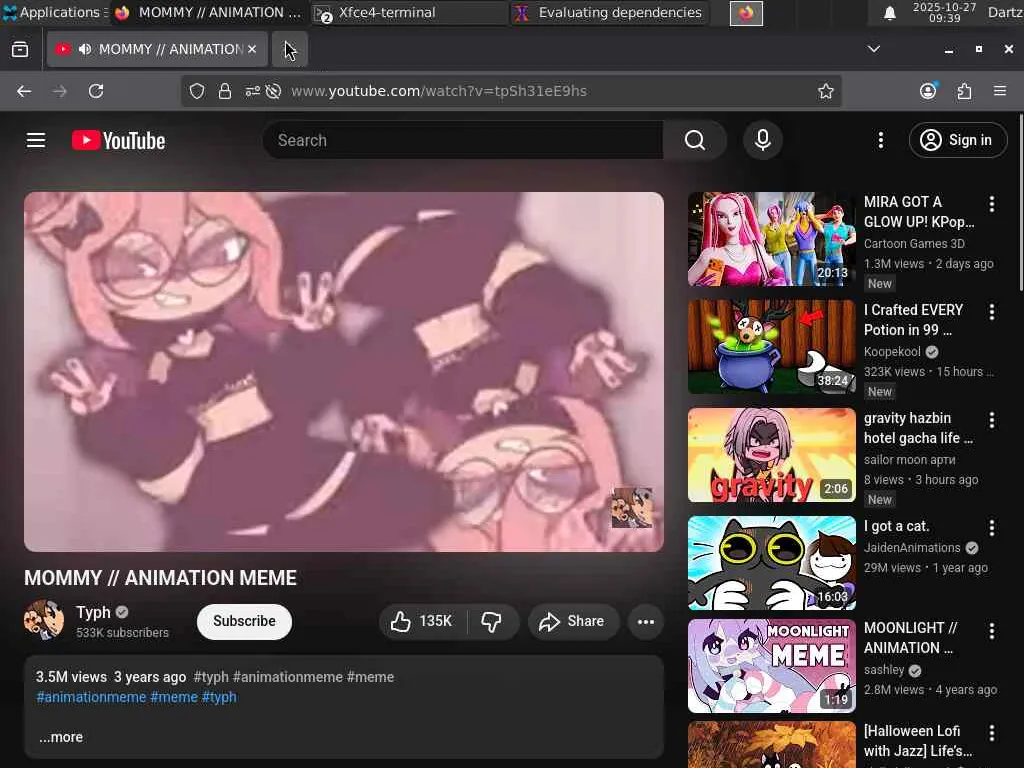Open YouTube settings three-dot menu
This screenshot has width=1024, height=768.
coord(881,140)
